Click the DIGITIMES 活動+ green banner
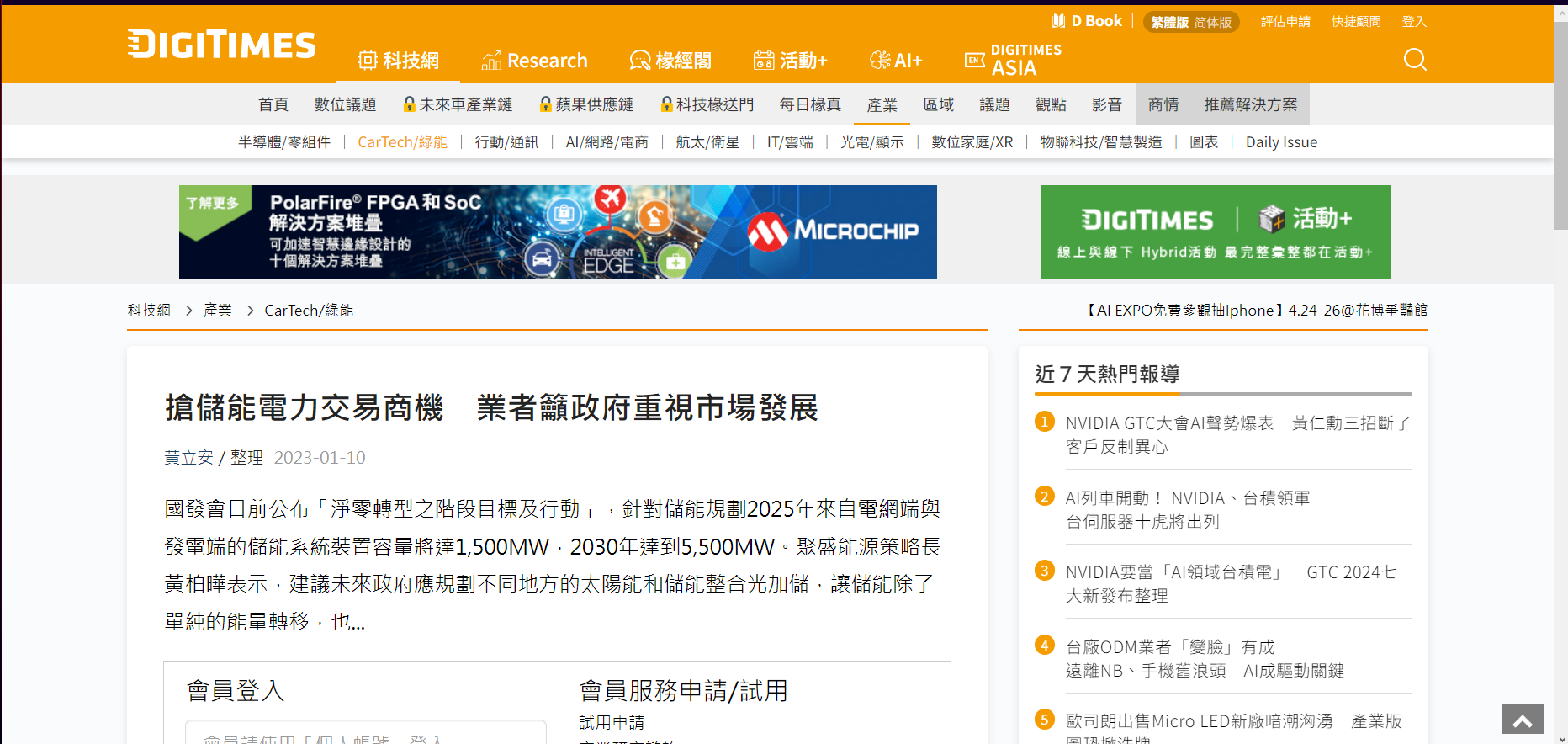The height and width of the screenshot is (744, 1568). pos(1216,231)
